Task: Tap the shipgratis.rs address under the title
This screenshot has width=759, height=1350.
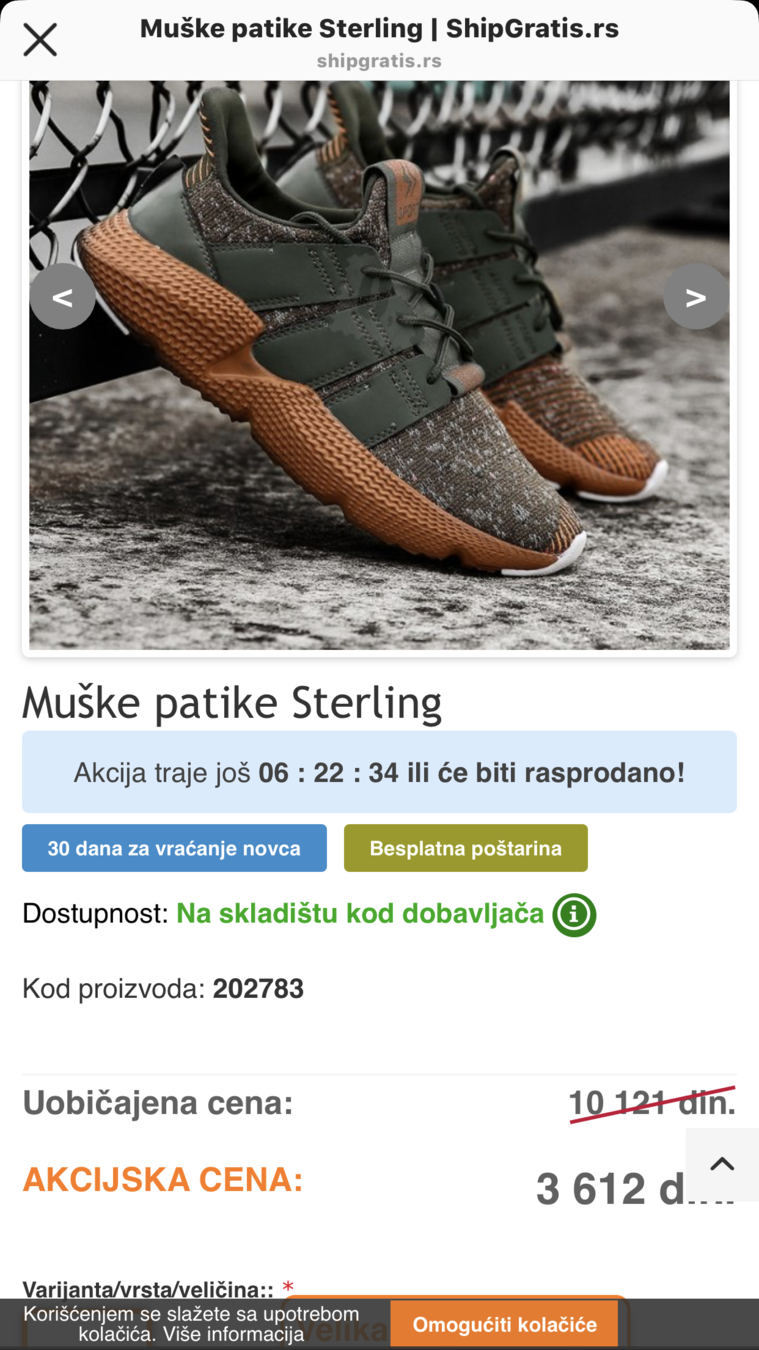Action: 379,61
